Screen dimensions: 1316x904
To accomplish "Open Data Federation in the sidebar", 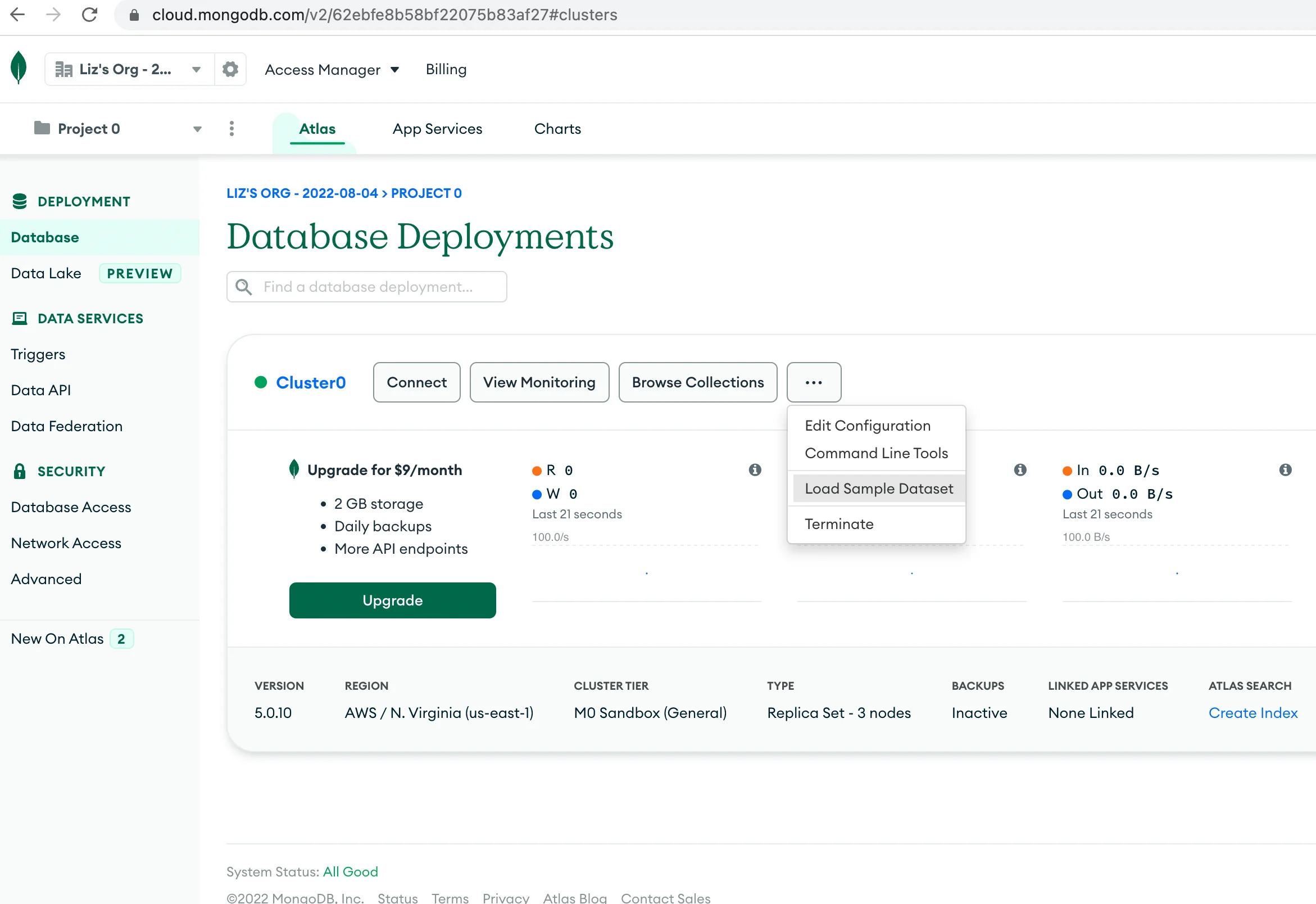I will pyautogui.click(x=67, y=426).
